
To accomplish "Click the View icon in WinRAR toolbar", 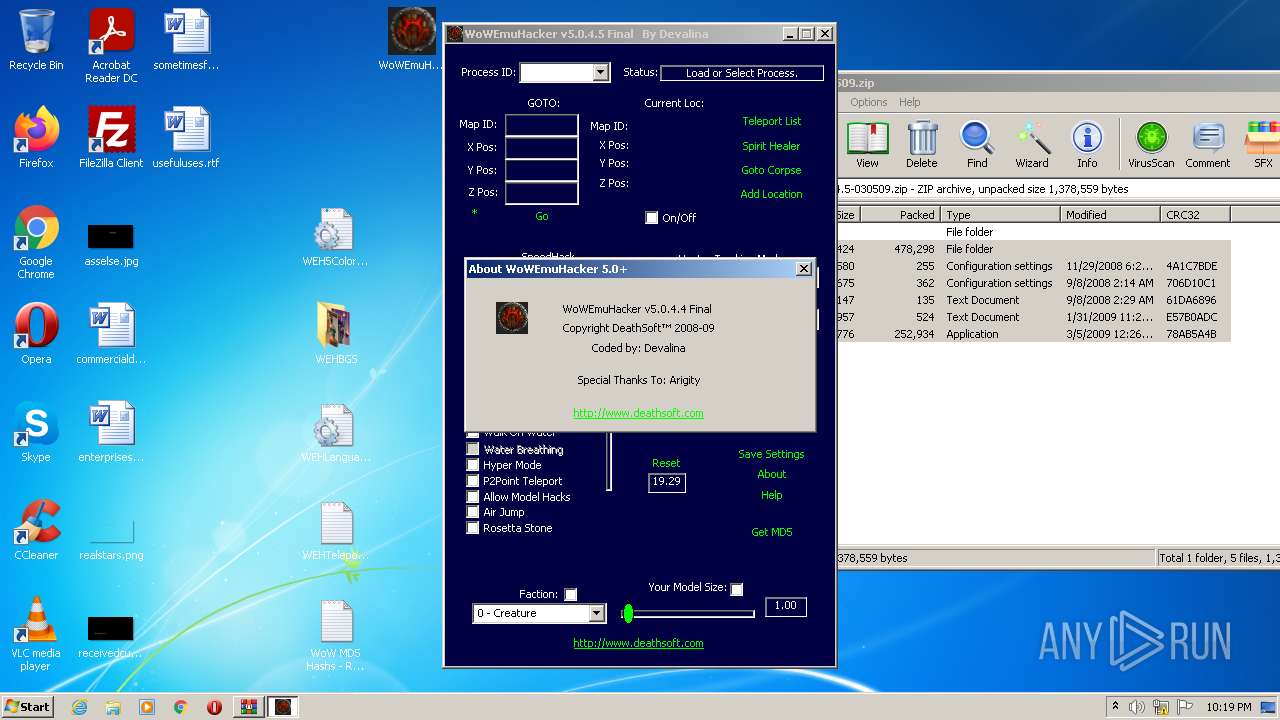I will [x=867, y=144].
